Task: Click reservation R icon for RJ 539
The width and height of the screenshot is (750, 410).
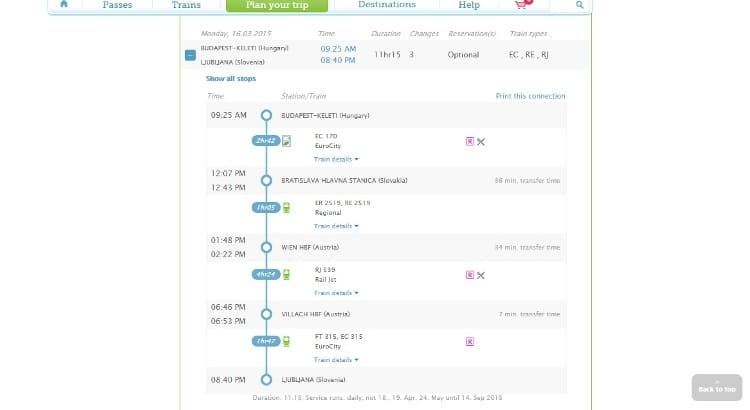Action: click(470, 275)
